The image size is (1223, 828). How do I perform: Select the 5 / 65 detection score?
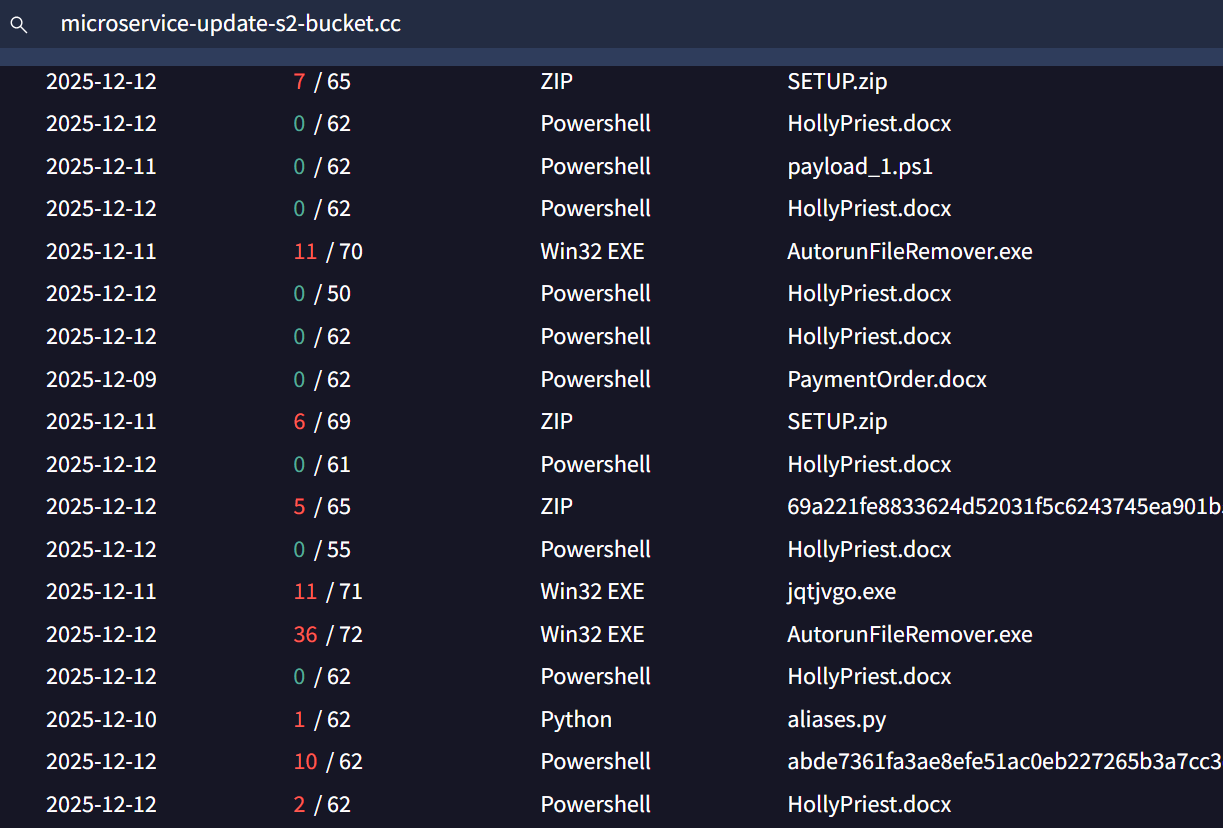(x=322, y=506)
